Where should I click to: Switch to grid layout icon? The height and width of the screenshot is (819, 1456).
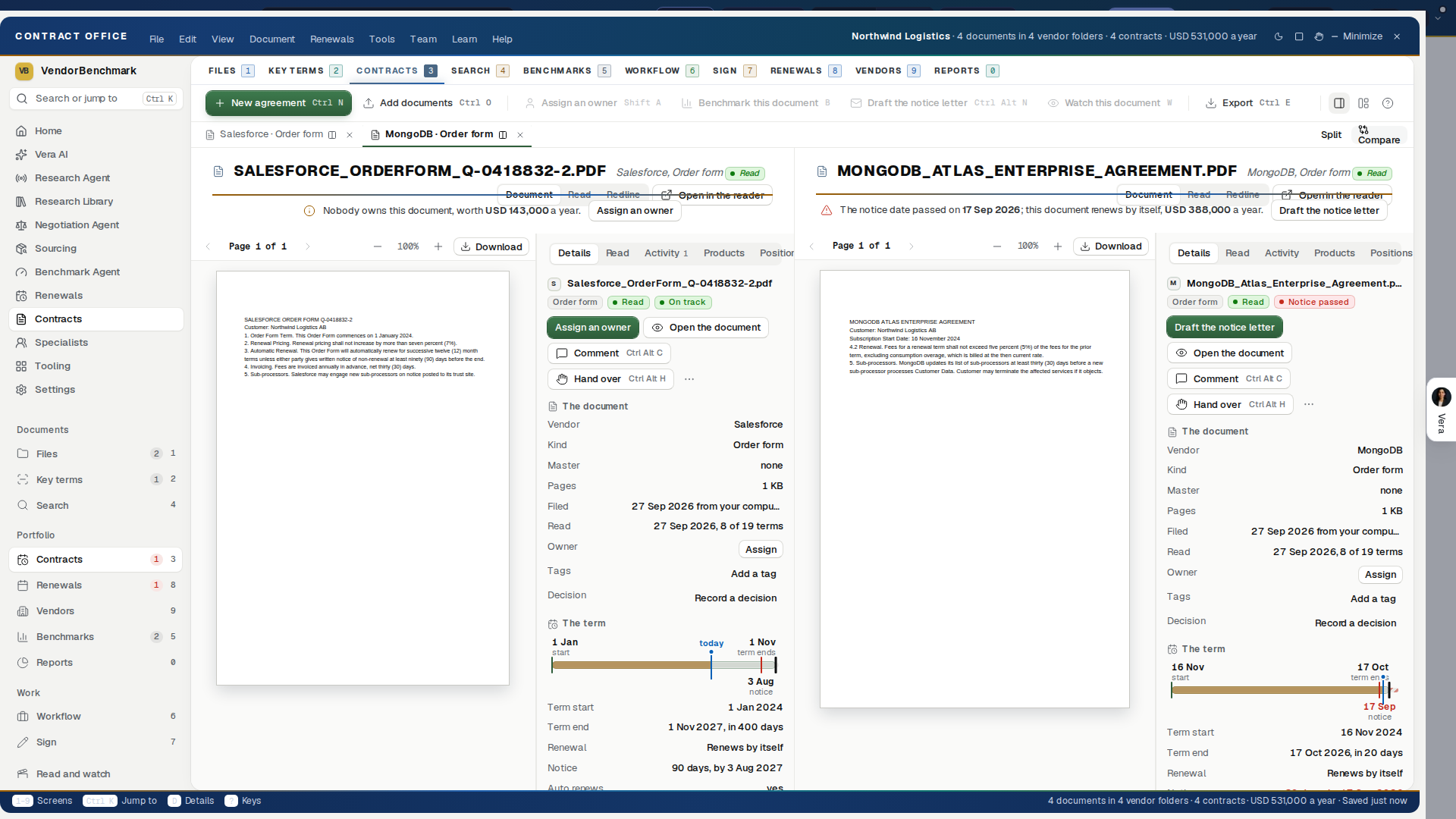tap(1363, 103)
